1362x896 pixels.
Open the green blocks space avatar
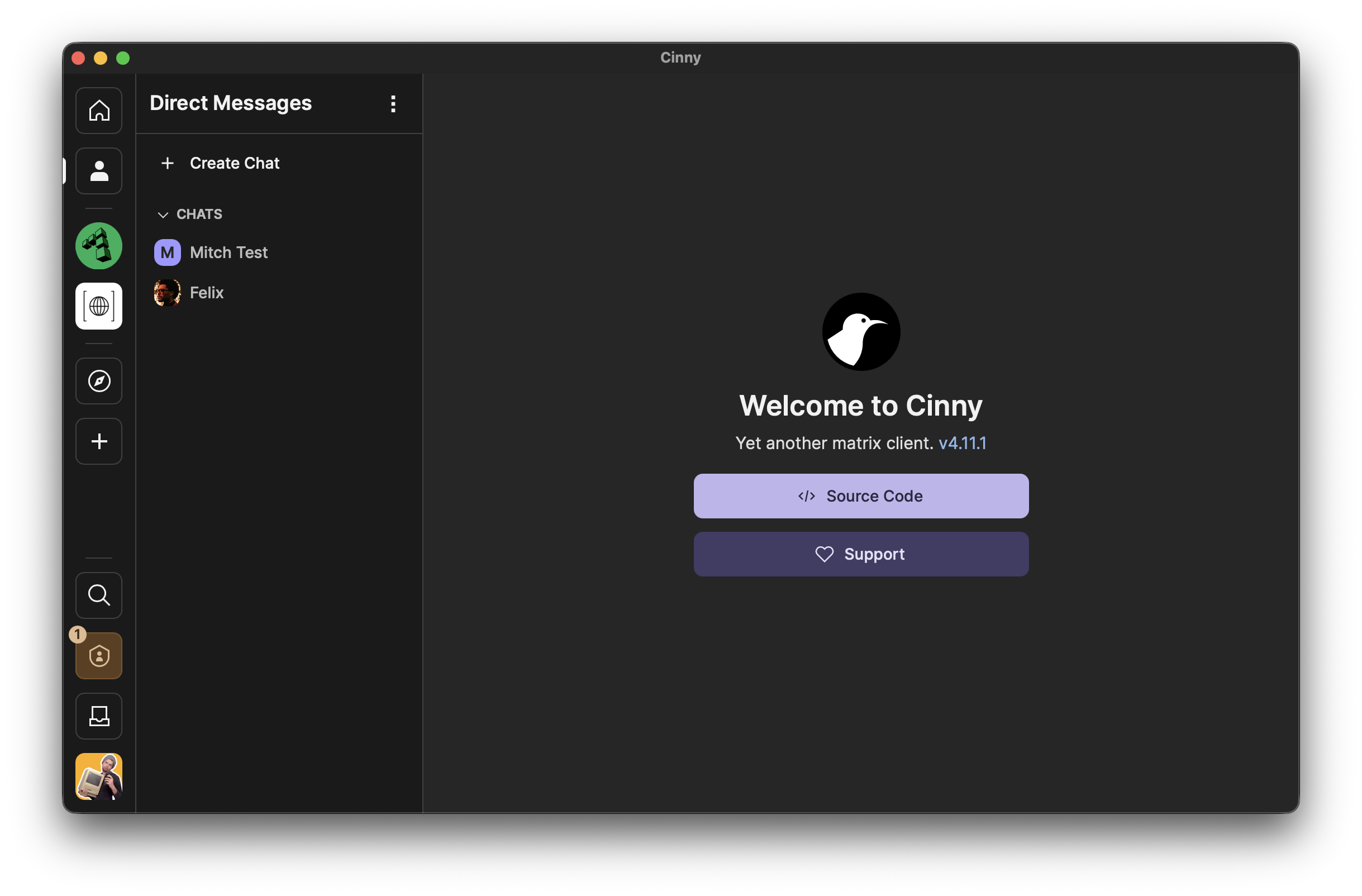pos(99,246)
